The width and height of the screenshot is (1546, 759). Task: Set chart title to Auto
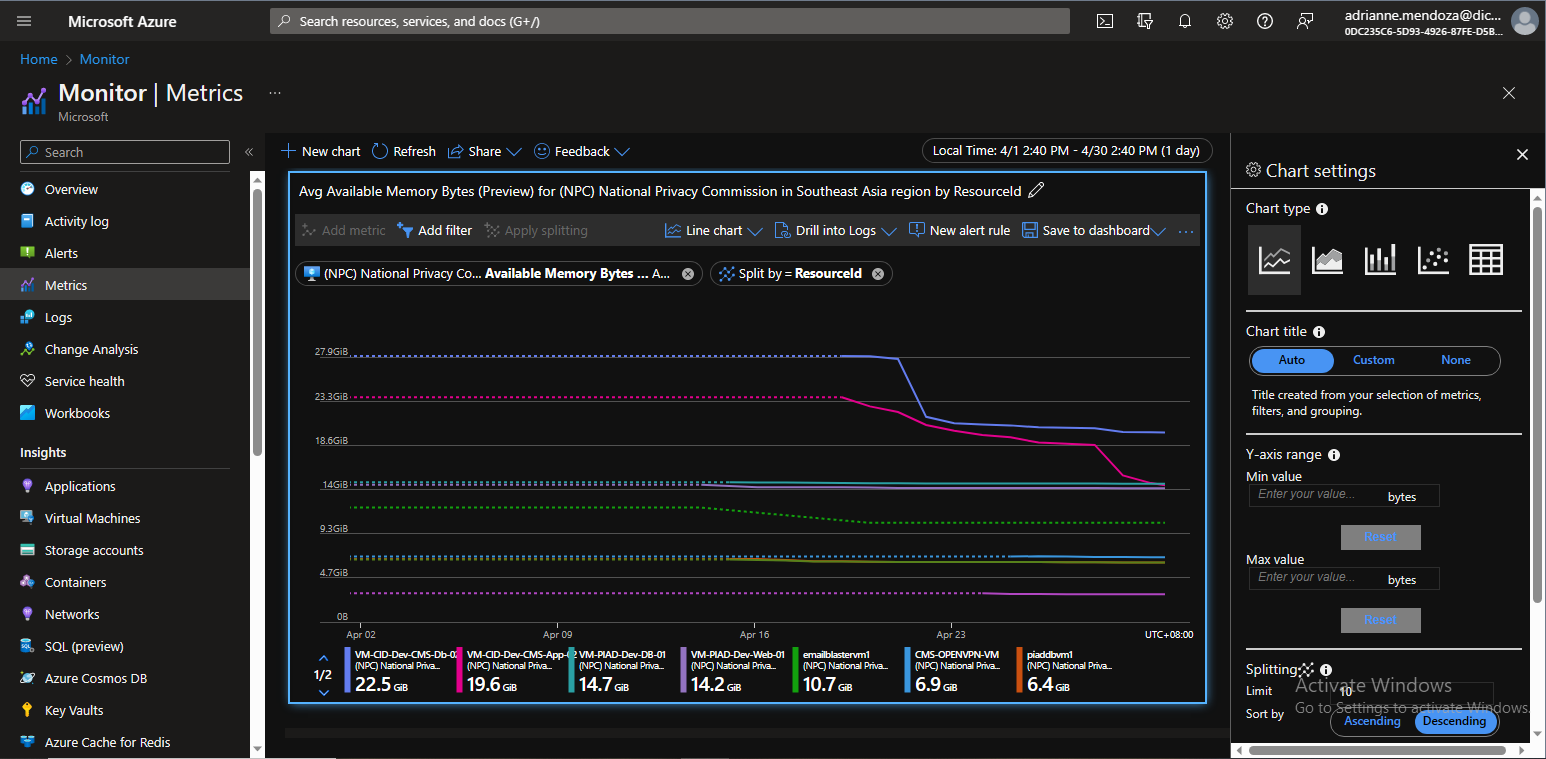click(x=1292, y=360)
